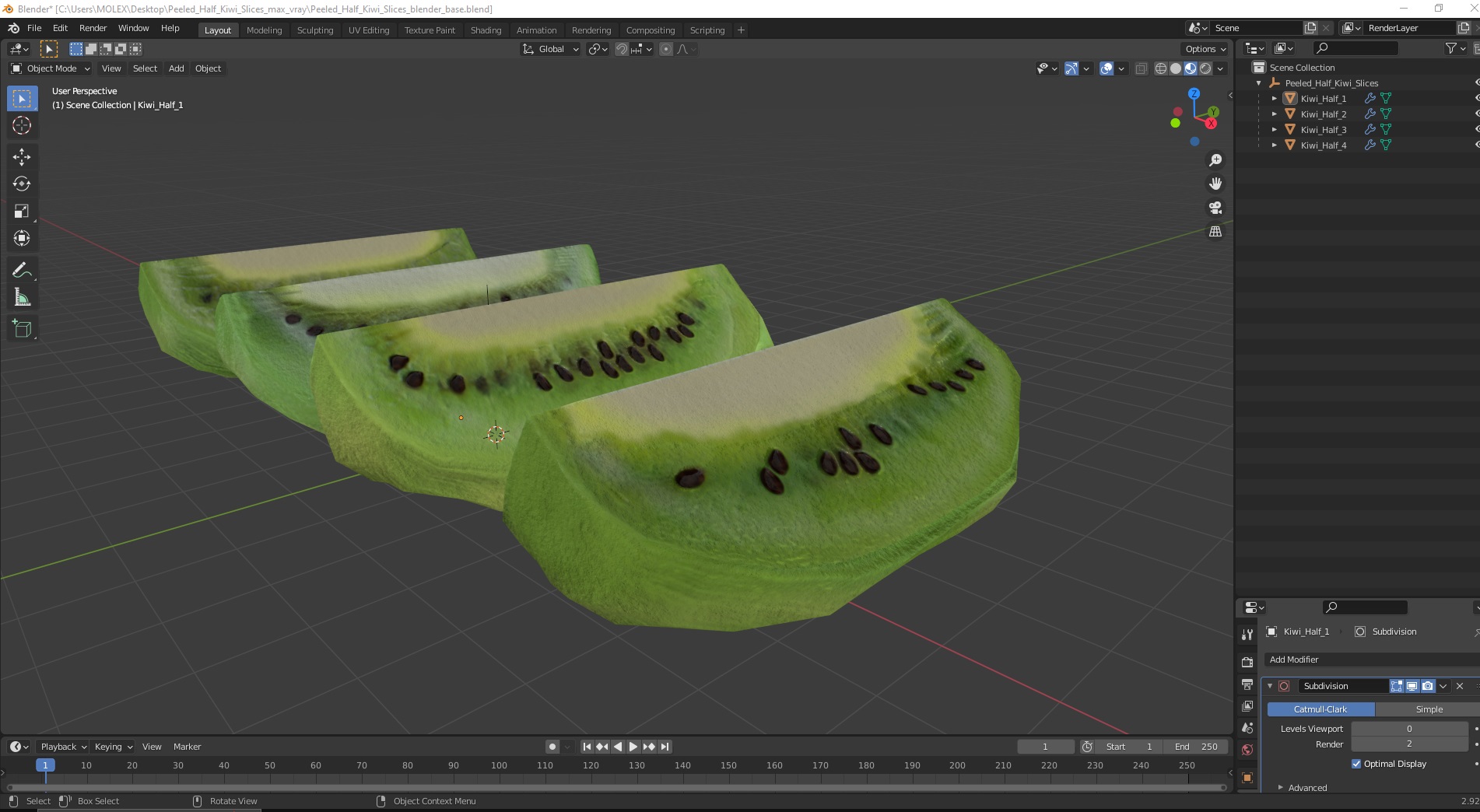
Task: Expand Kiwi_Half_4 in the outliner
Action: point(1274,145)
